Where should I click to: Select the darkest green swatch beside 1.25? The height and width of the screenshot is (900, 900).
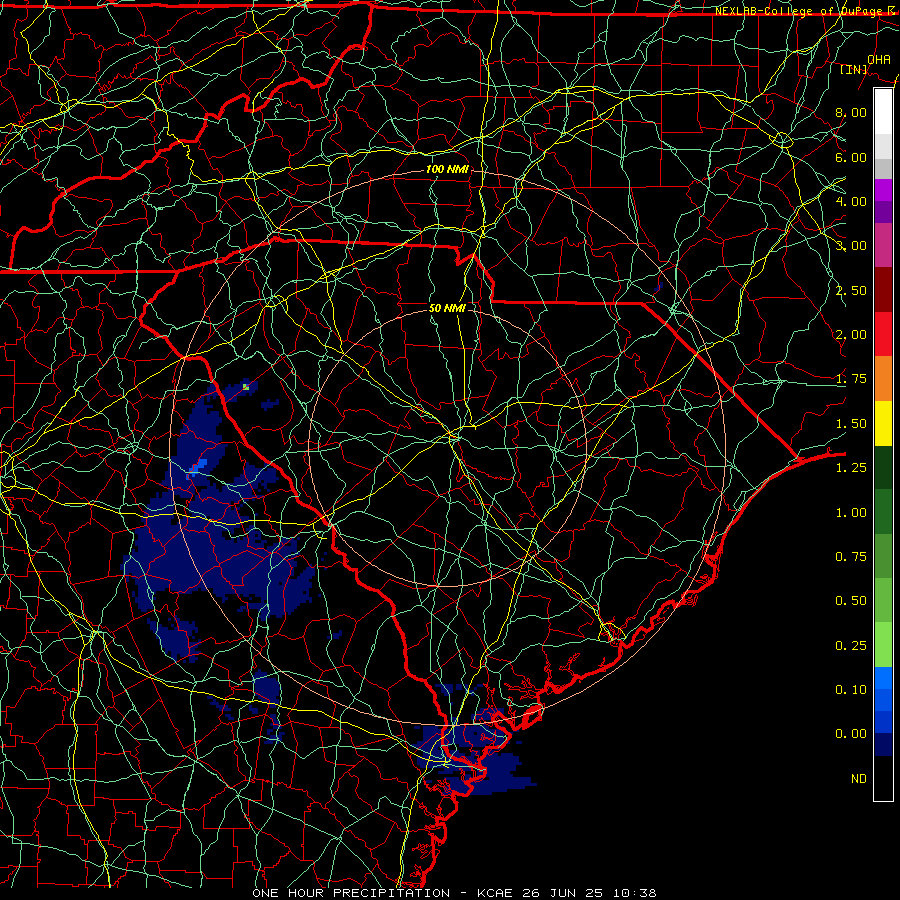[x=883, y=467]
